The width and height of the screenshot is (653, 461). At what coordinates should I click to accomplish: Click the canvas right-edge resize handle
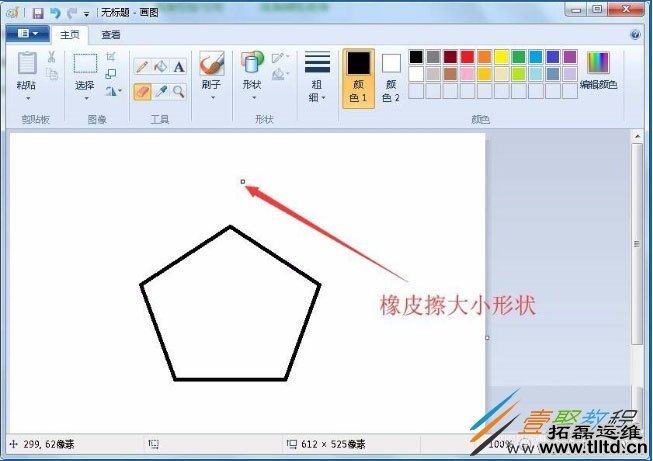click(487, 338)
